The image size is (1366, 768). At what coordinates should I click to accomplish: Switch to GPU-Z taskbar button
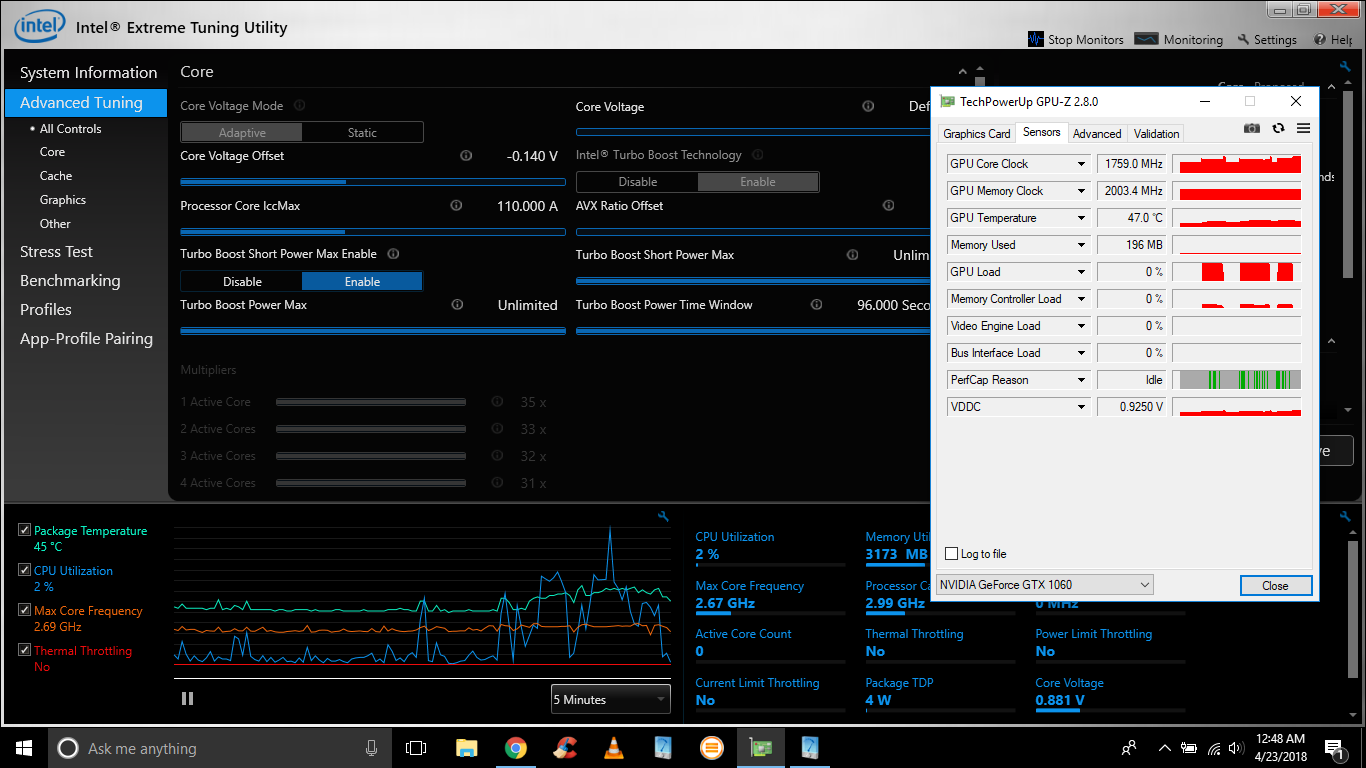pos(761,748)
